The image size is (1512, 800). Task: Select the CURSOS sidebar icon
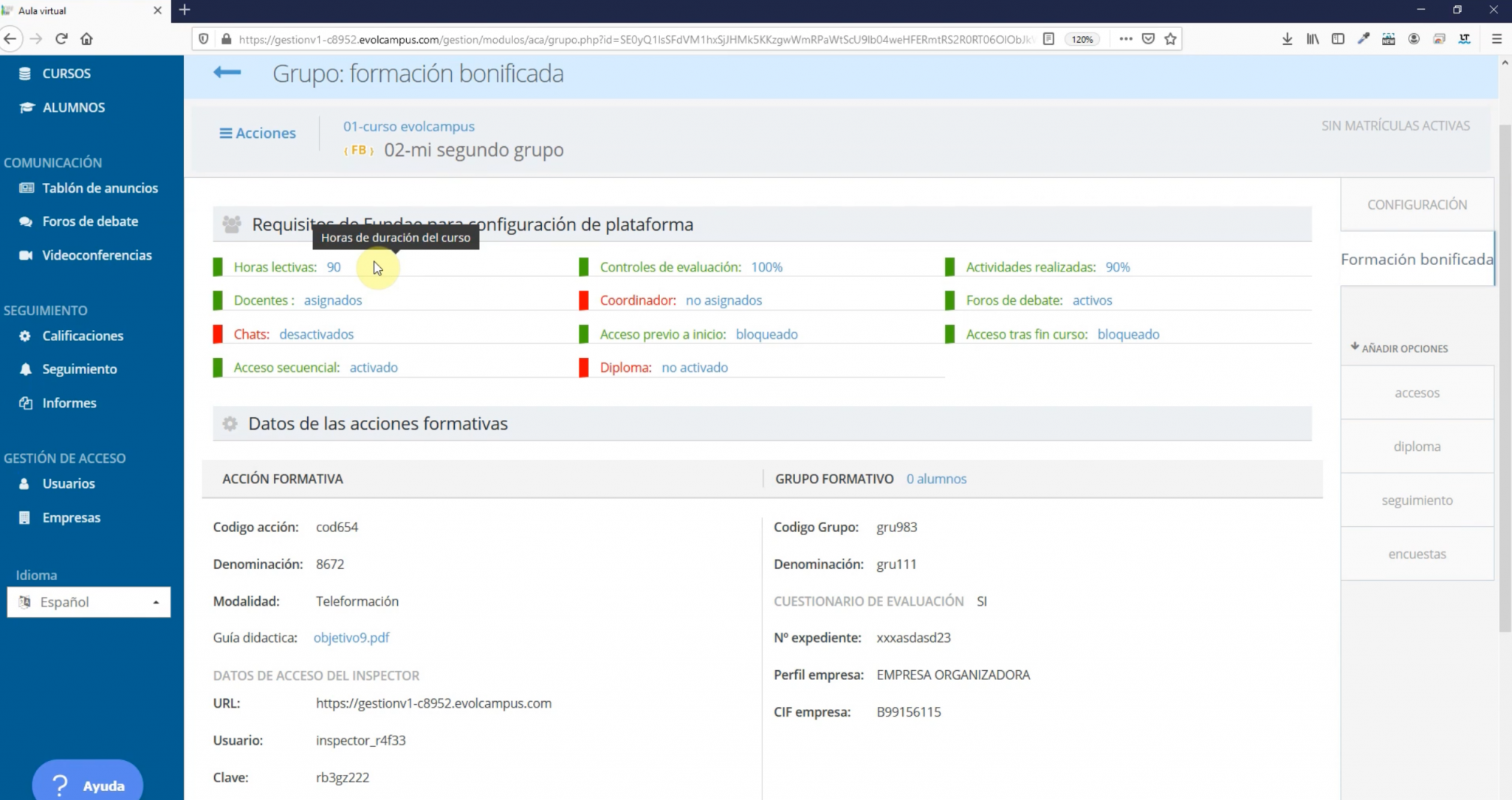[x=27, y=73]
